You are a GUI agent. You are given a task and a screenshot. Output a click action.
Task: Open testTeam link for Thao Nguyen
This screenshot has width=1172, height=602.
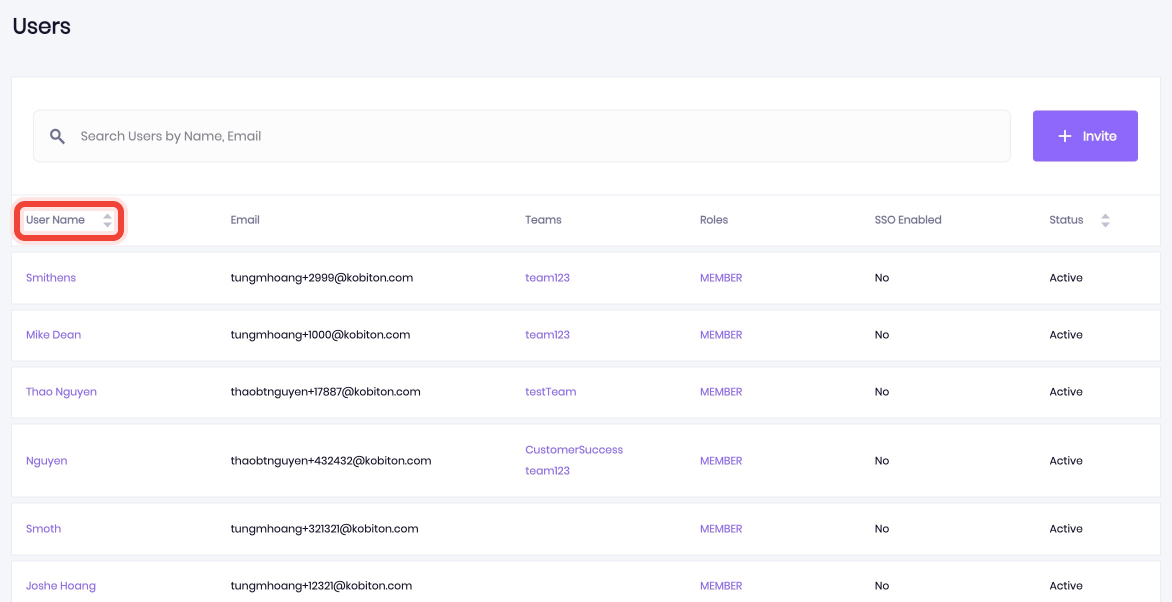pos(550,391)
